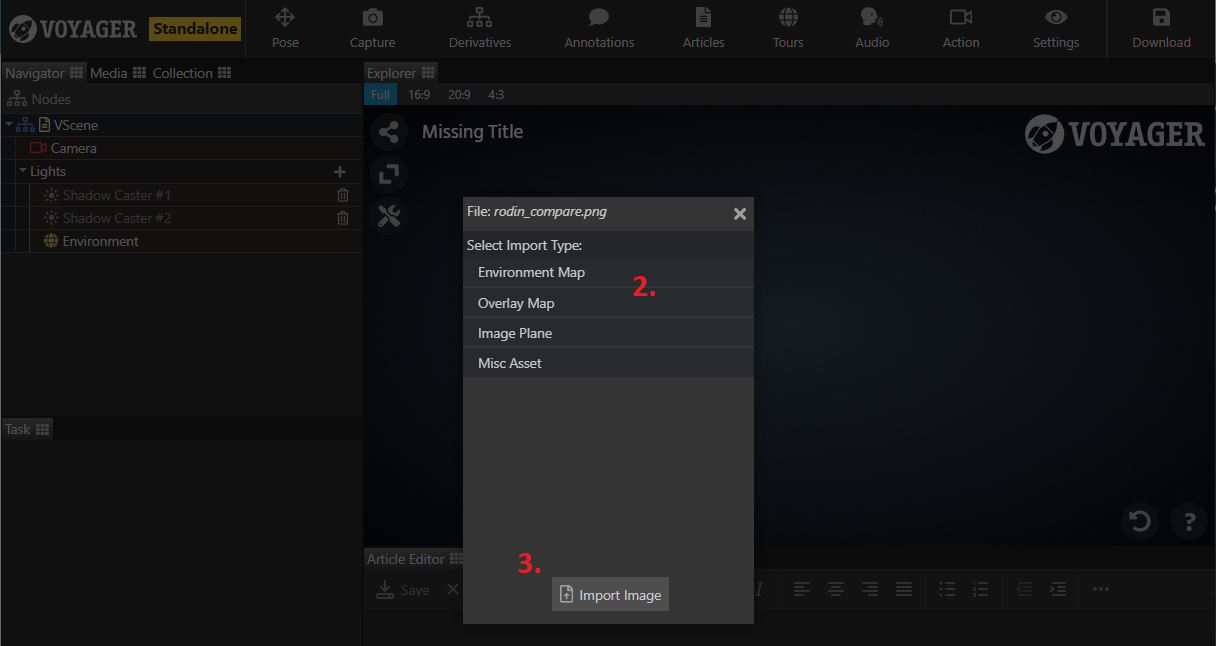Align text left in Article Editor
This screenshot has width=1216, height=646.
point(802,589)
